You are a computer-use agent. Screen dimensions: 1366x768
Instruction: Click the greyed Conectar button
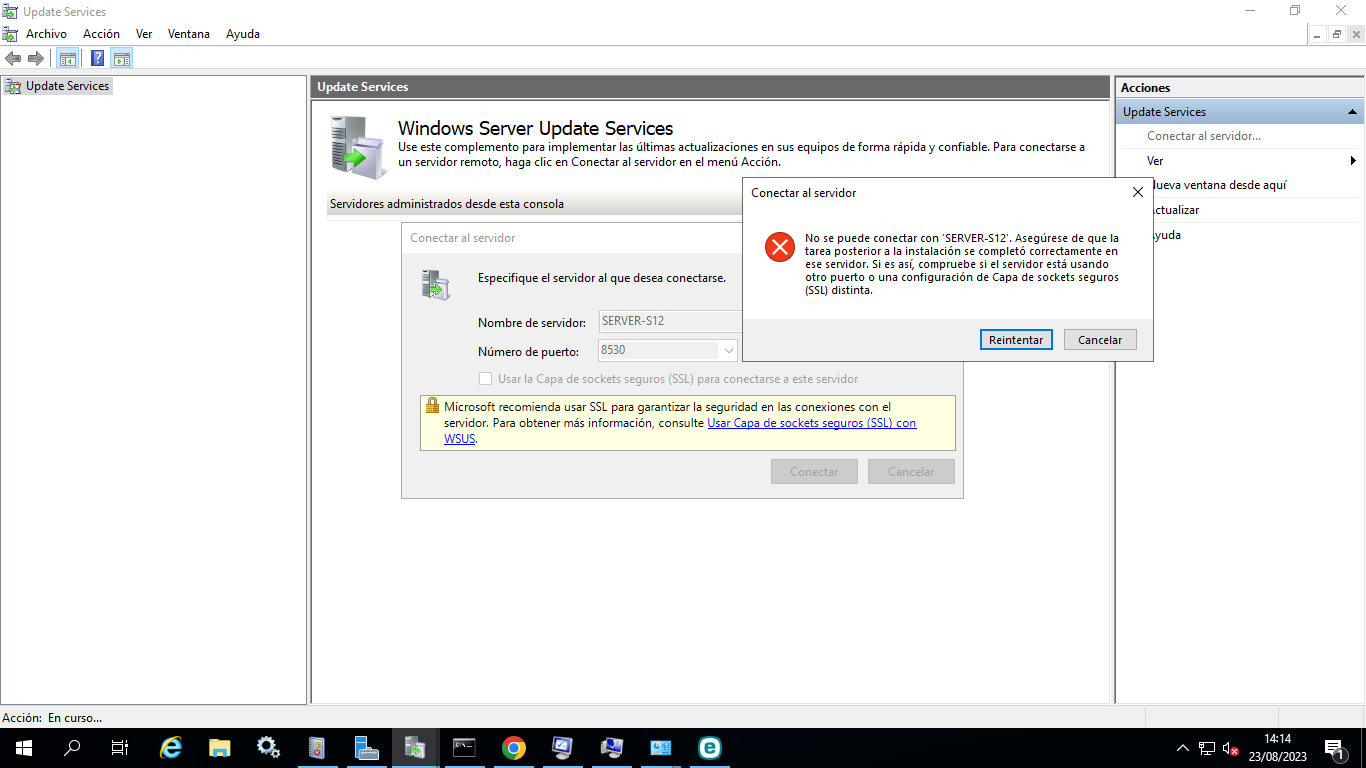click(x=814, y=471)
